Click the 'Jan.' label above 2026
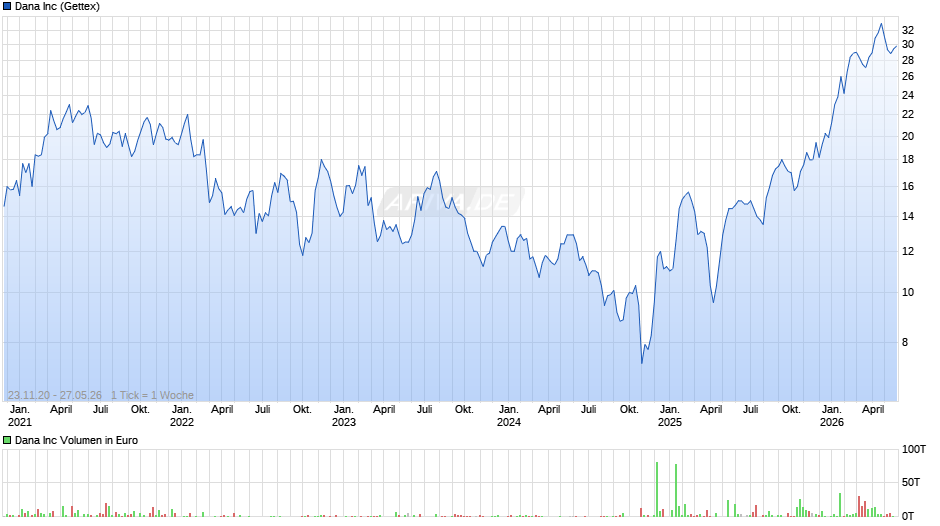The image size is (940, 526). 831,409
